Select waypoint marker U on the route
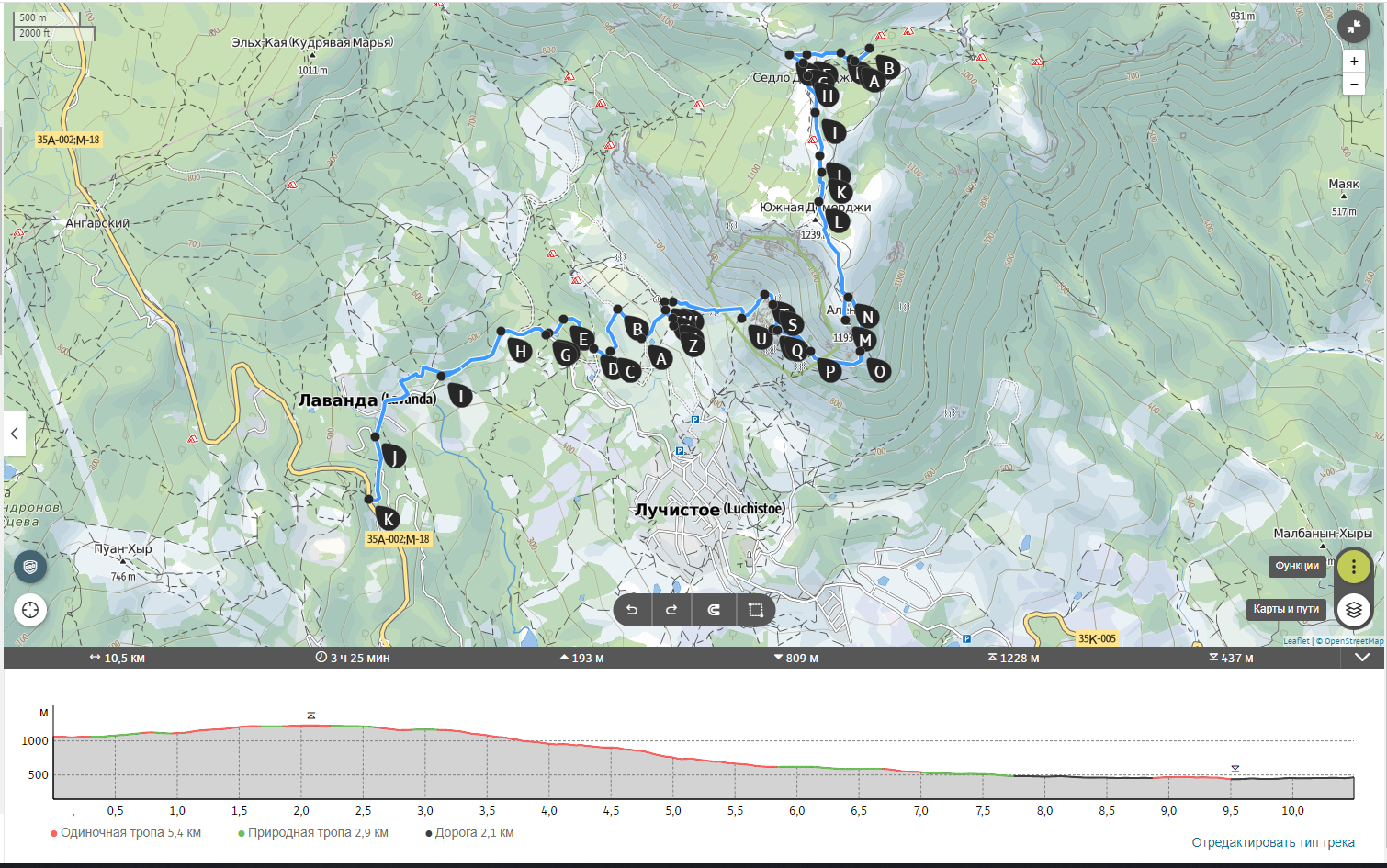Viewport: 1387px width, 868px height. pyautogui.click(x=761, y=338)
